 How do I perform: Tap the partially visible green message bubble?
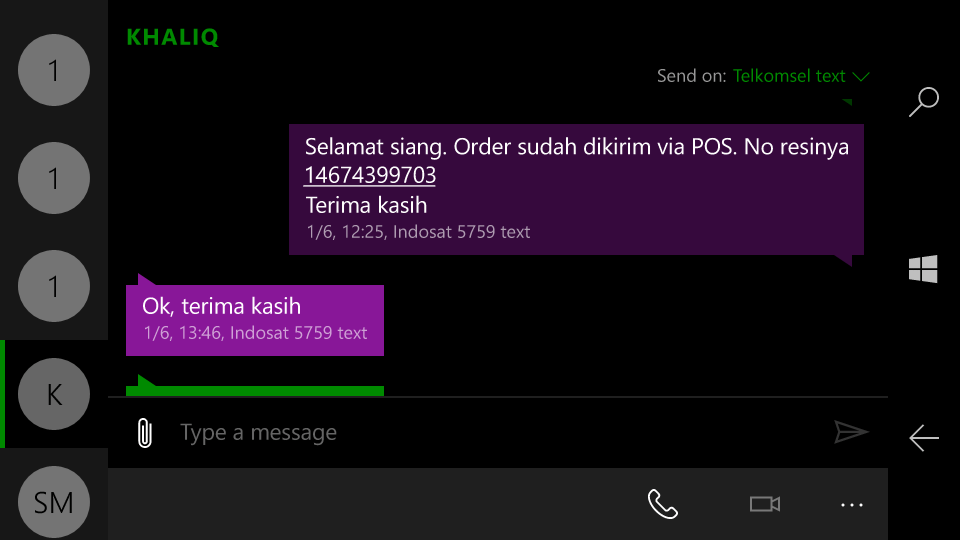pyautogui.click(x=255, y=391)
